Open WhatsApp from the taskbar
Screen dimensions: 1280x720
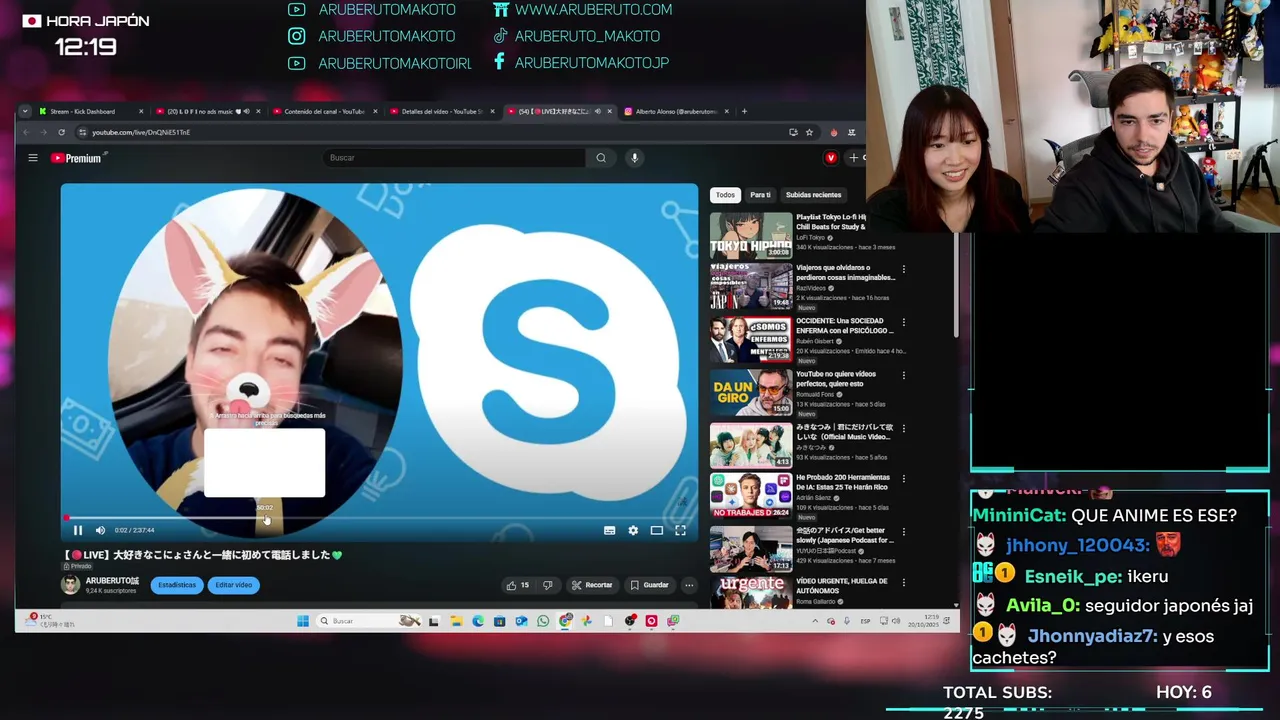tap(543, 621)
